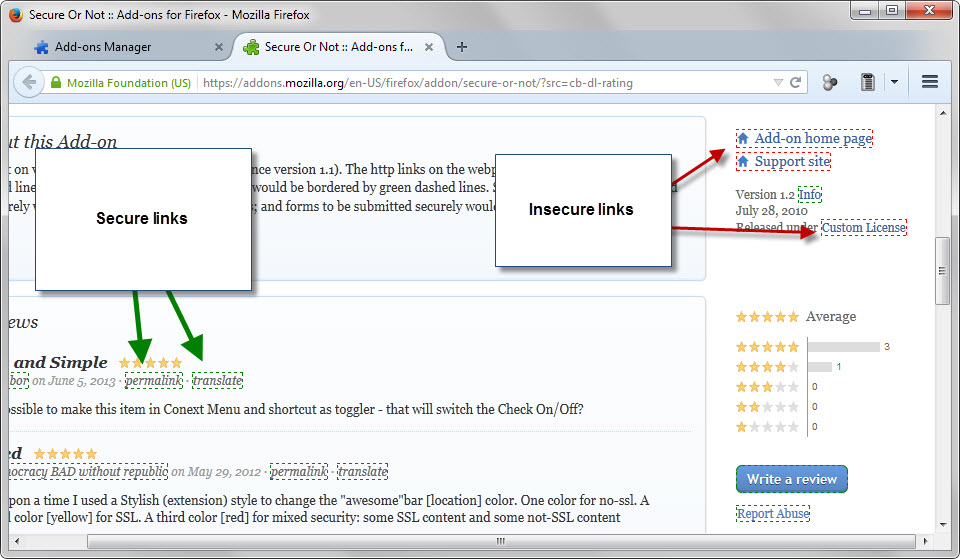Viewport: 960px width, 559px height.
Task: Click the vertical scrollbar thumb
Action: tap(942, 271)
